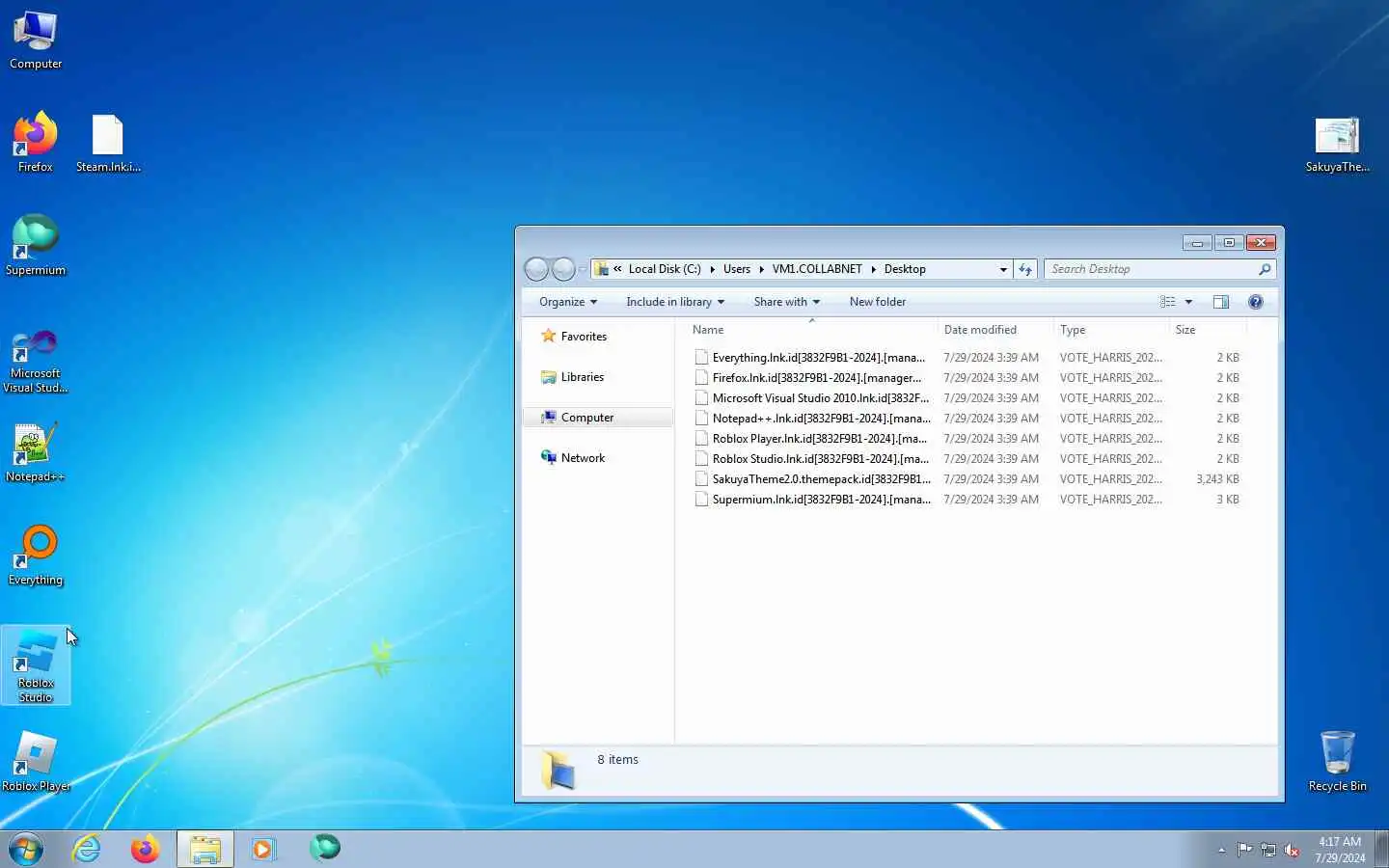Click the Windows Explorer taskbar button

[204, 849]
